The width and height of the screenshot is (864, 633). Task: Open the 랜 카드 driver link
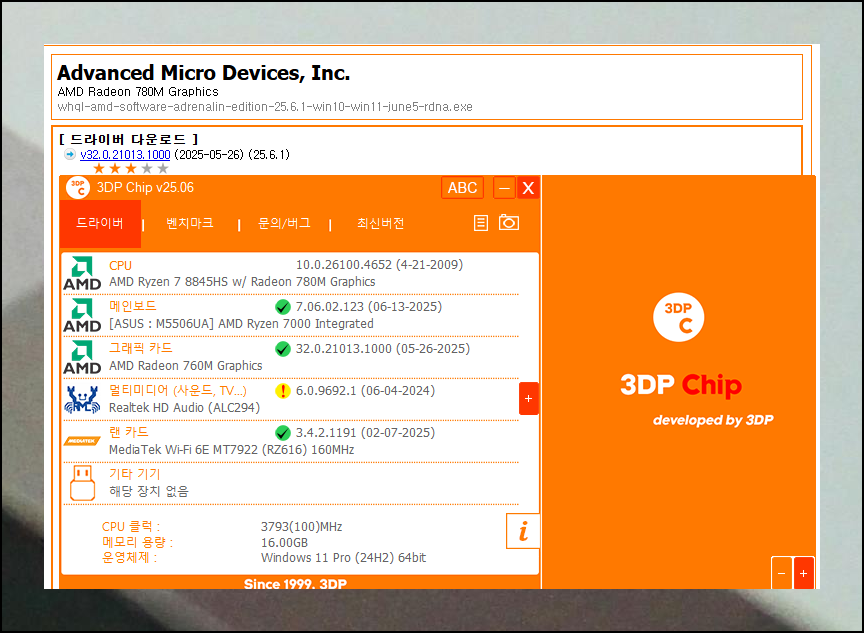click(x=129, y=432)
